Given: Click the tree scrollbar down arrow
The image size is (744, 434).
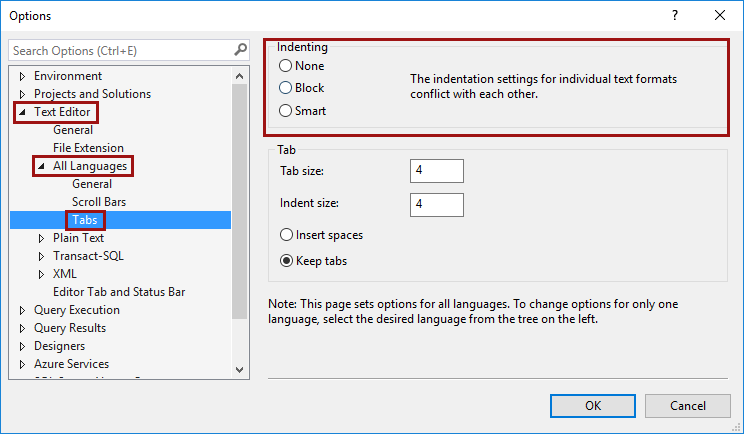Looking at the screenshot, I should point(240,369).
